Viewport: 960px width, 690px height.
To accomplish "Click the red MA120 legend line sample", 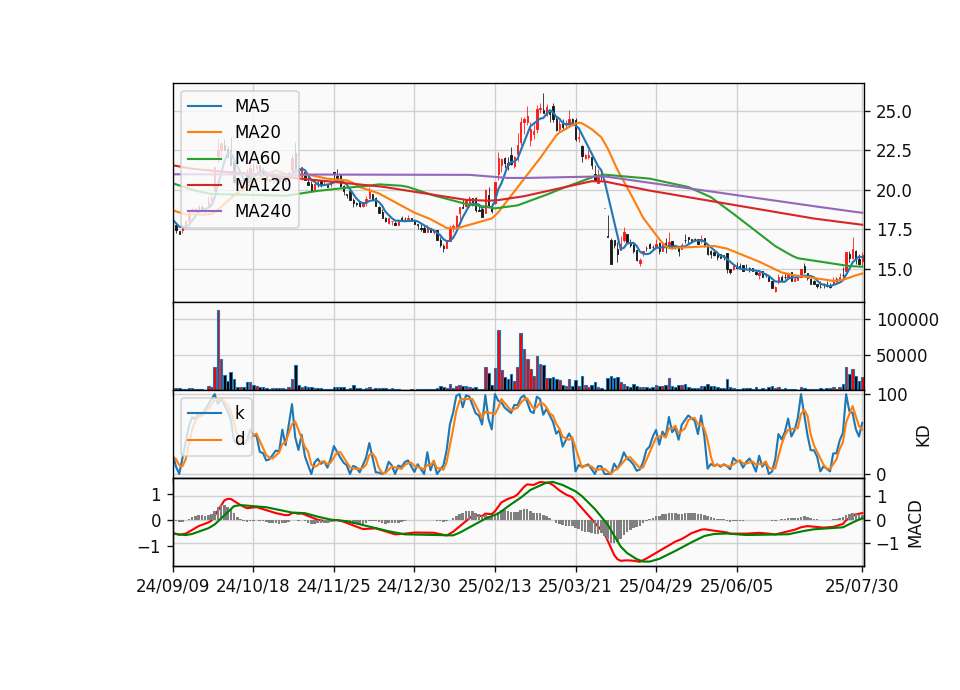I will pyautogui.click(x=204, y=184).
